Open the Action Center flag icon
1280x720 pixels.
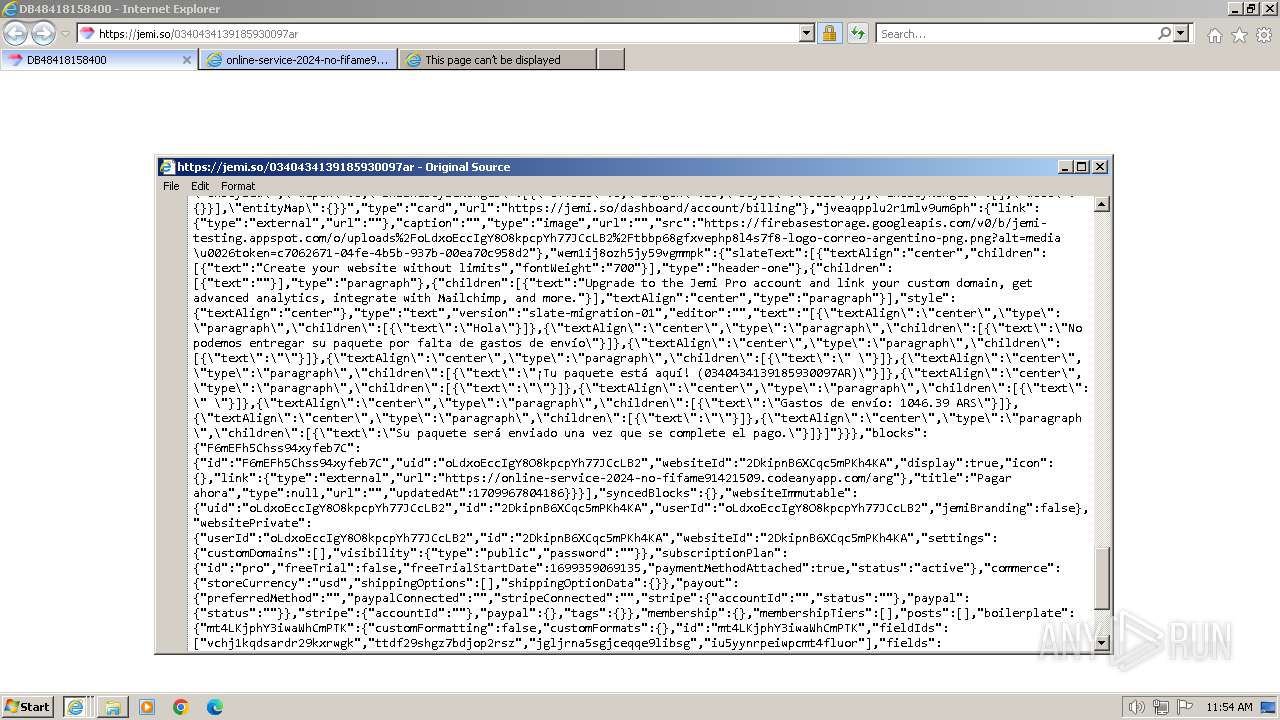click(x=1185, y=707)
